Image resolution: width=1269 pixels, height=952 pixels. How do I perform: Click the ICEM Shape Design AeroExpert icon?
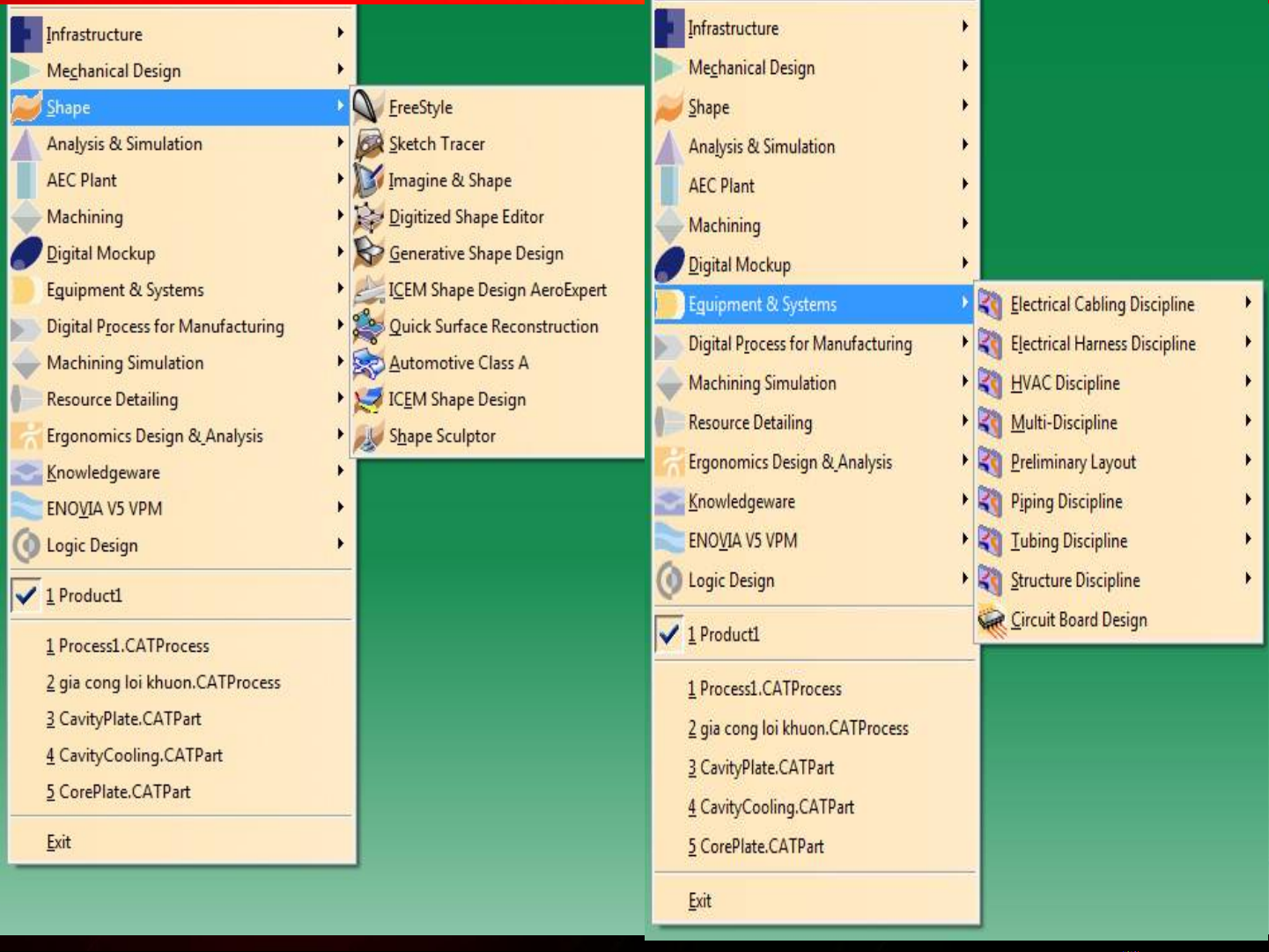click(x=368, y=290)
